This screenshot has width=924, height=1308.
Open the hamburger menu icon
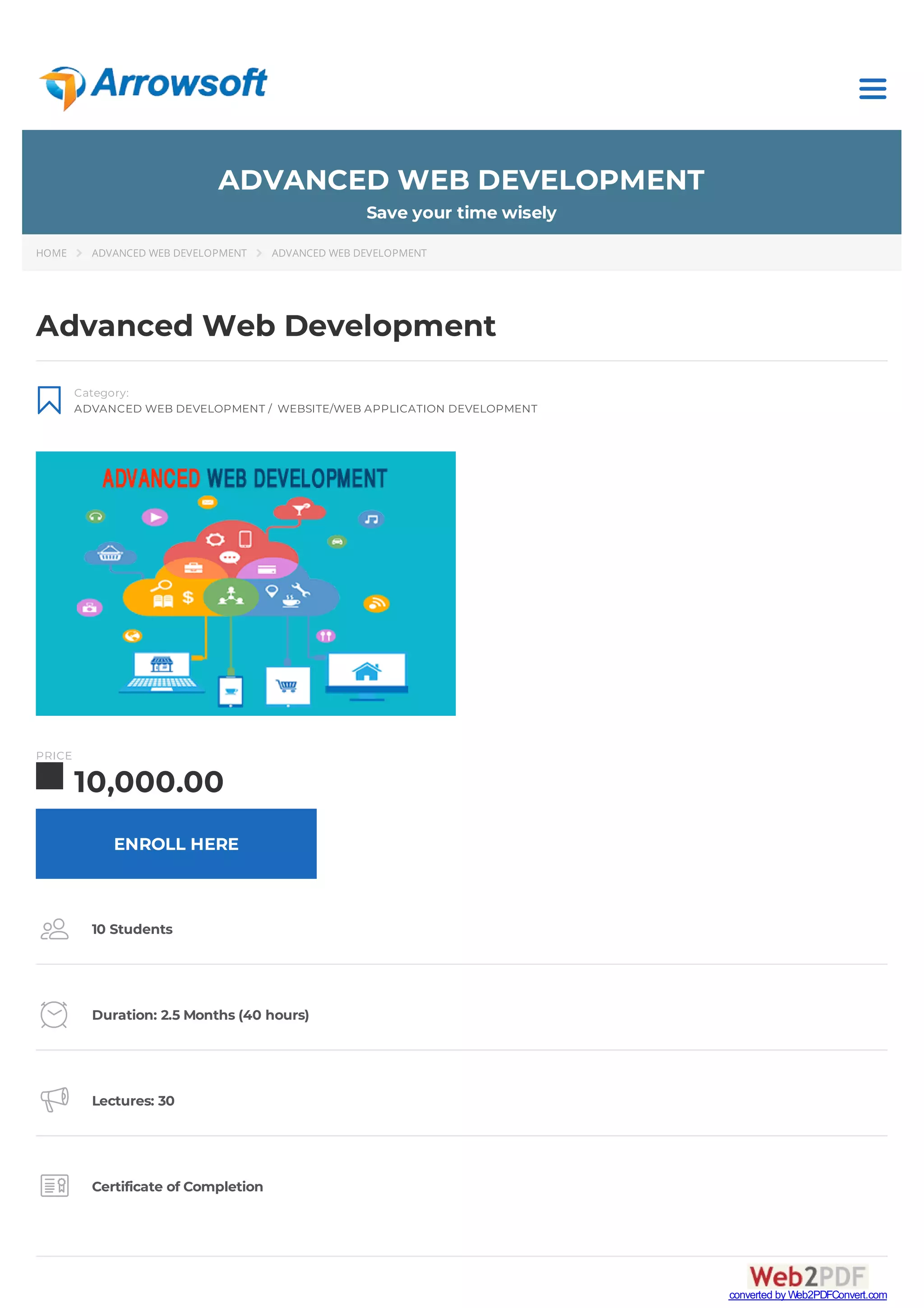click(x=872, y=89)
